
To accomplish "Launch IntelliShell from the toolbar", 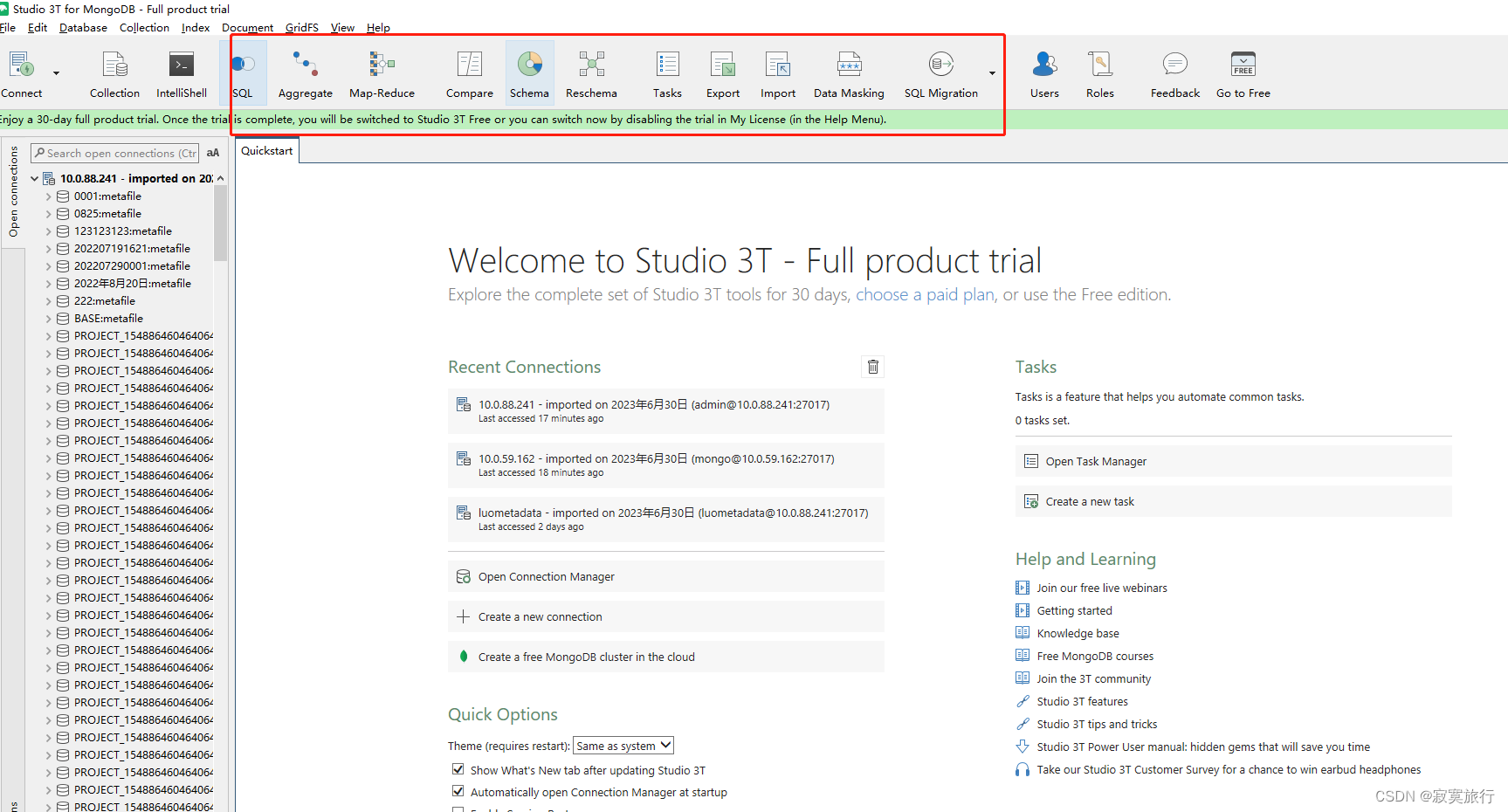I will (182, 74).
